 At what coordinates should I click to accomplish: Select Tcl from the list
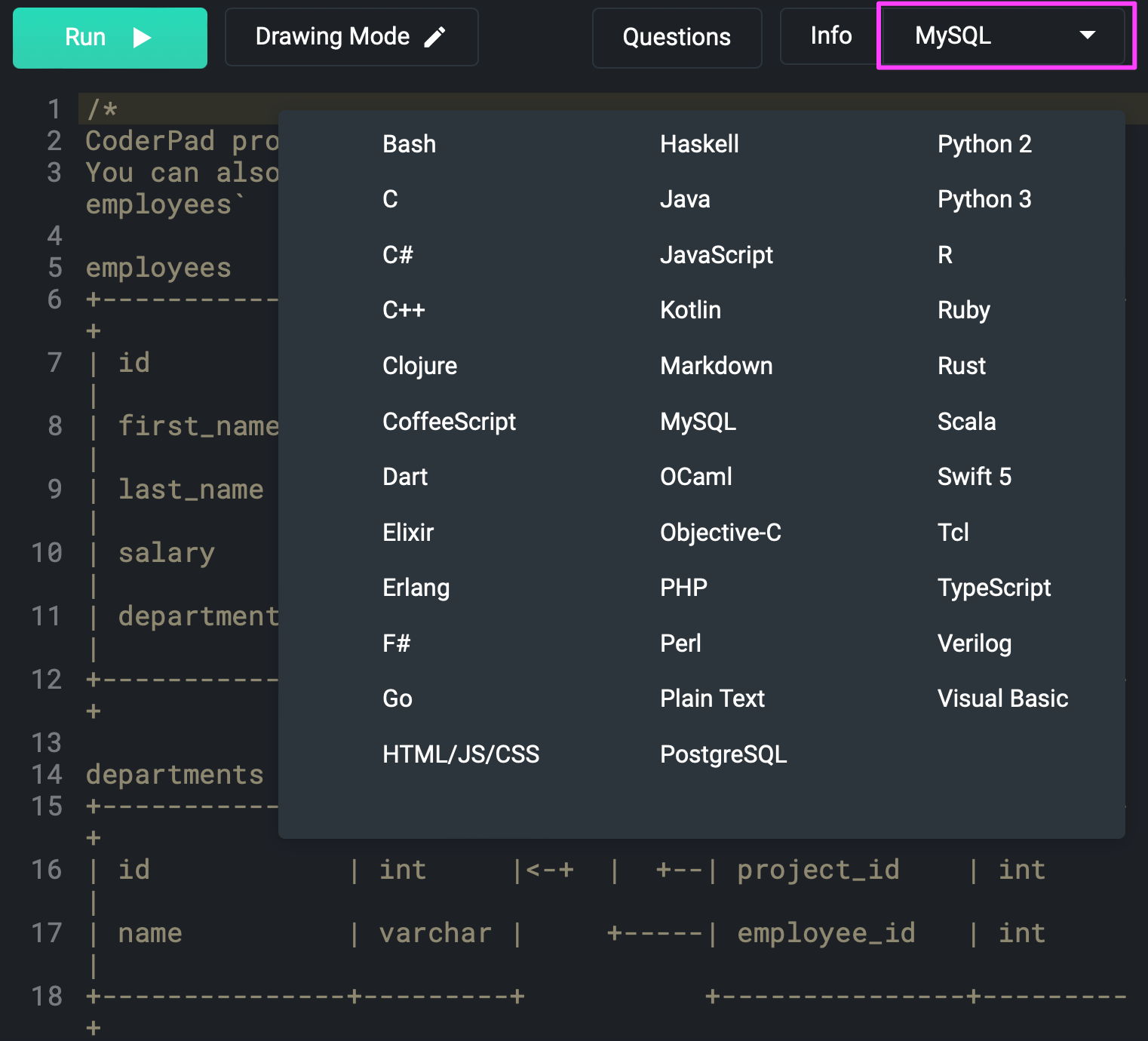(x=953, y=533)
